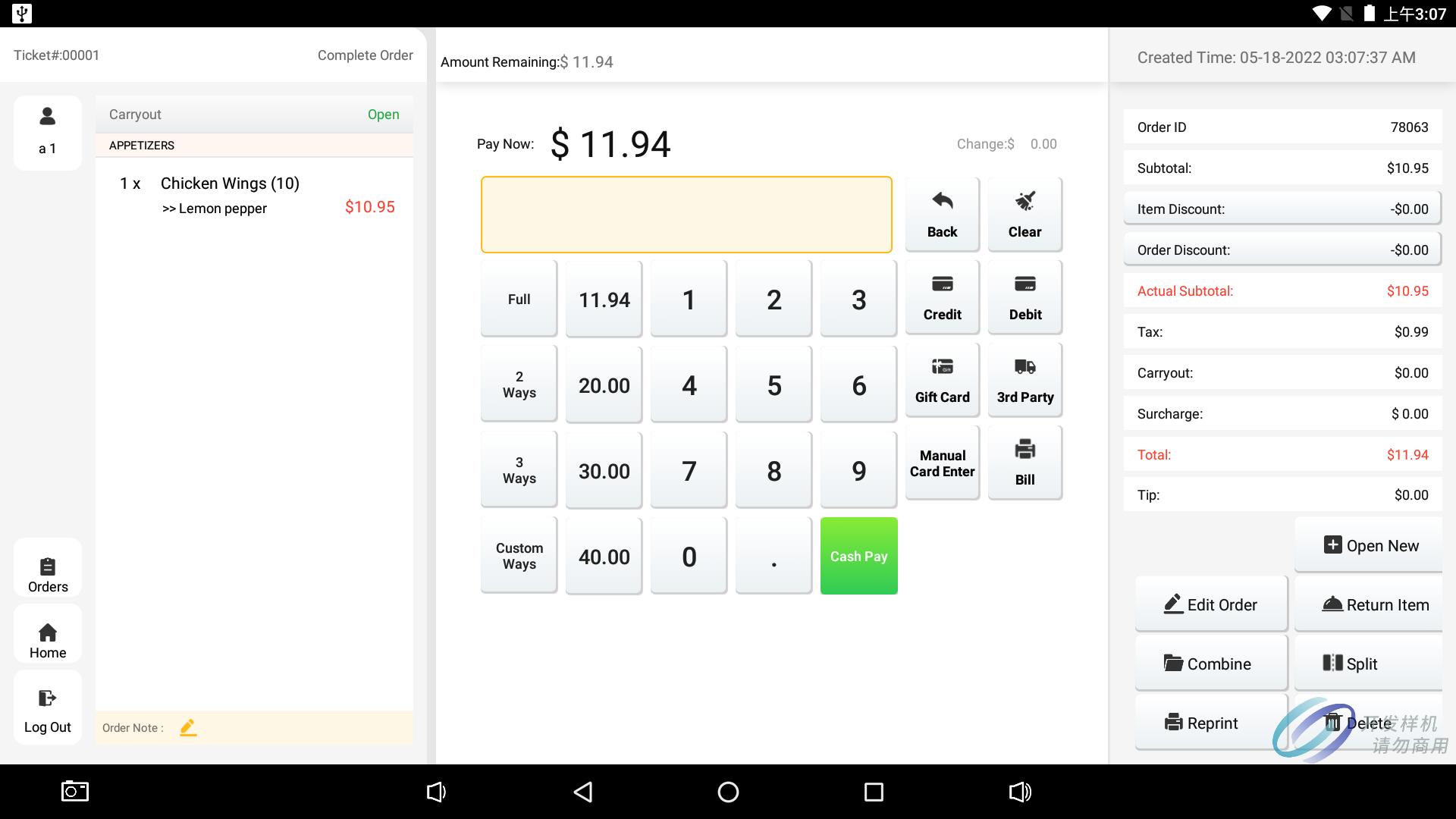The image size is (1456, 819).
Task: Pay with Cash Pay button
Action: coord(858,556)
